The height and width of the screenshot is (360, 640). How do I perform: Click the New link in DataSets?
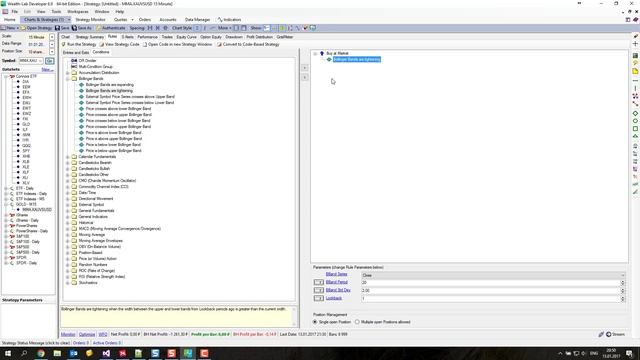(47, 69)
